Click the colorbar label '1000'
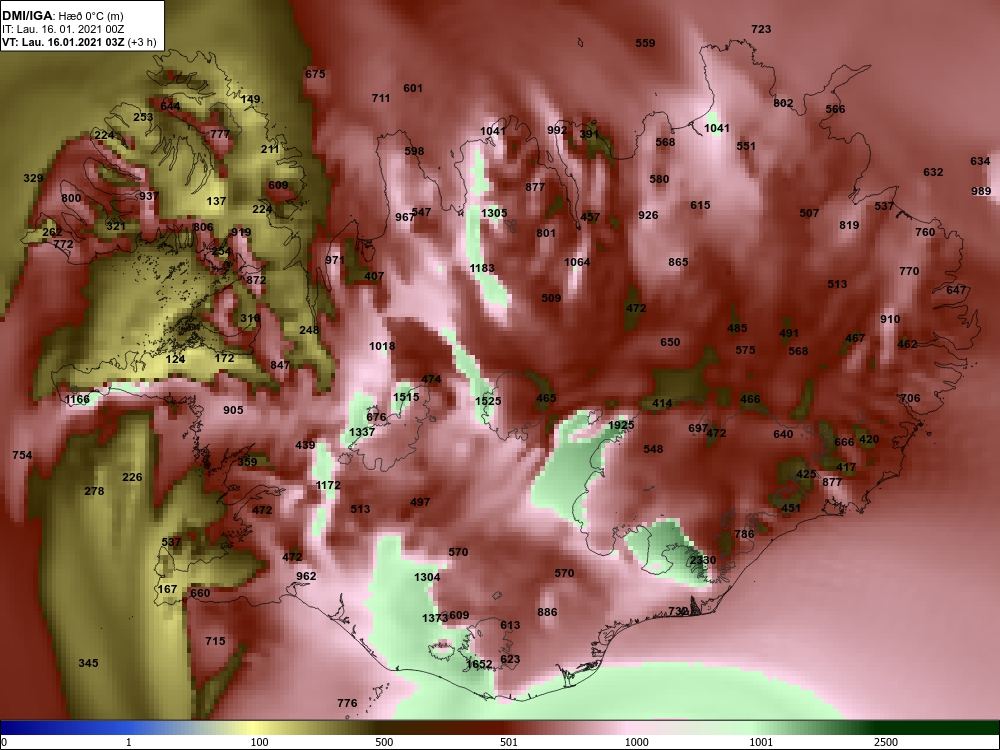This screenshot has width=1000, height=750. 636,742
